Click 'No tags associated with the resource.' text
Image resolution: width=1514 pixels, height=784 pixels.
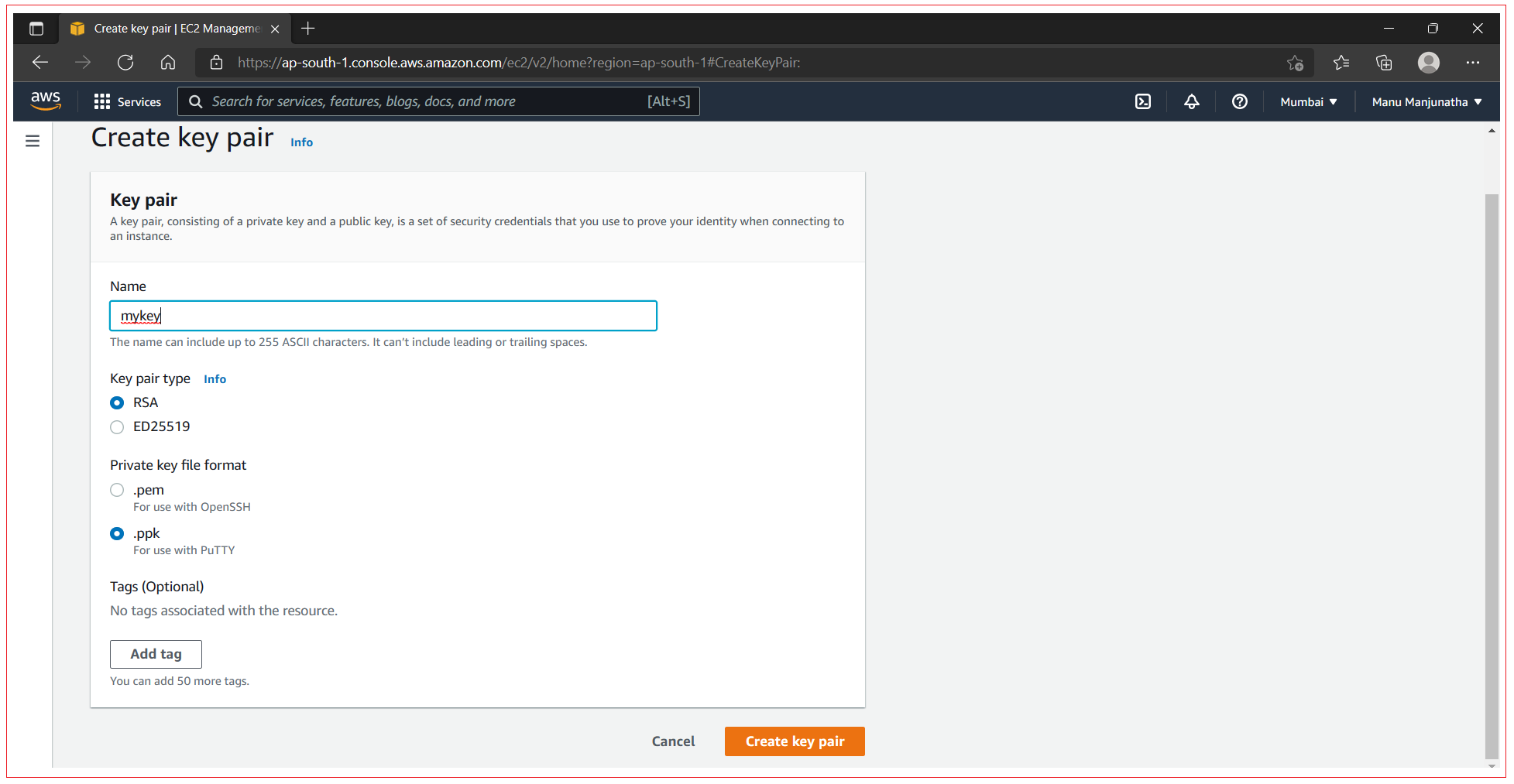coord(224,611)
